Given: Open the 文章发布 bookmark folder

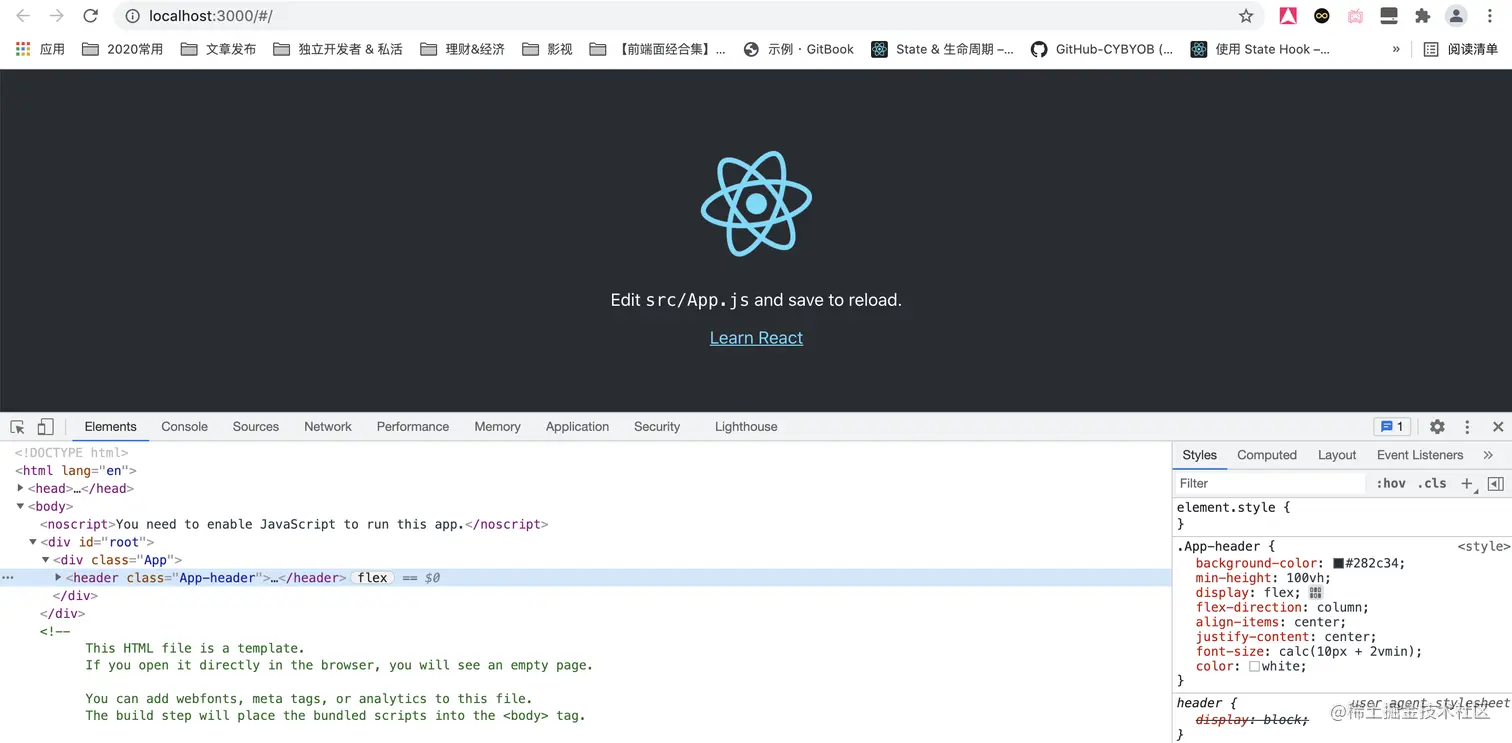Looking at the screenshot, I should 218,49.
